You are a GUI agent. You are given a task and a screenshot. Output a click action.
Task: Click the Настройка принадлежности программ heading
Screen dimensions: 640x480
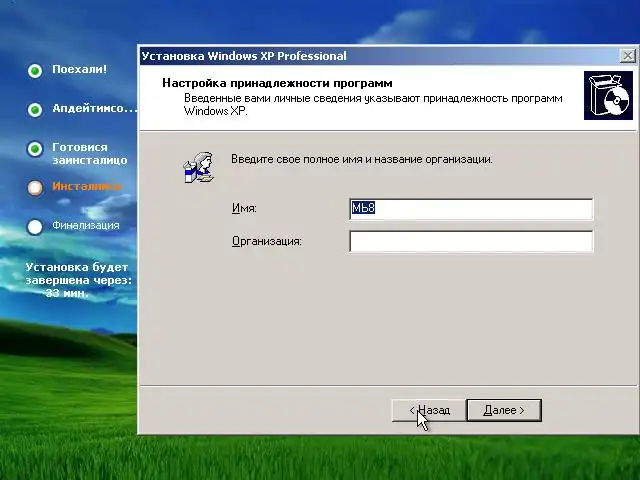click(277, 83)
